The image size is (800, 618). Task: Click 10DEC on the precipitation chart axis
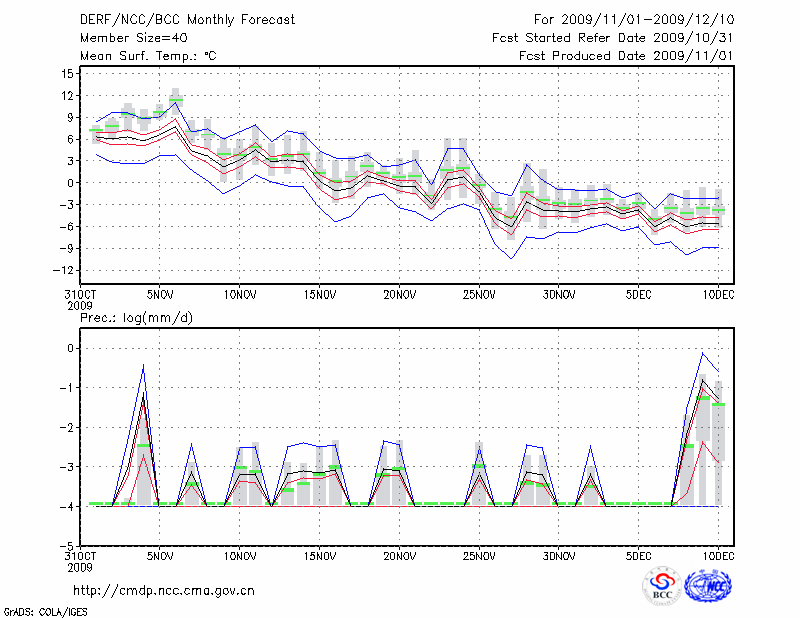pos(719,555)
